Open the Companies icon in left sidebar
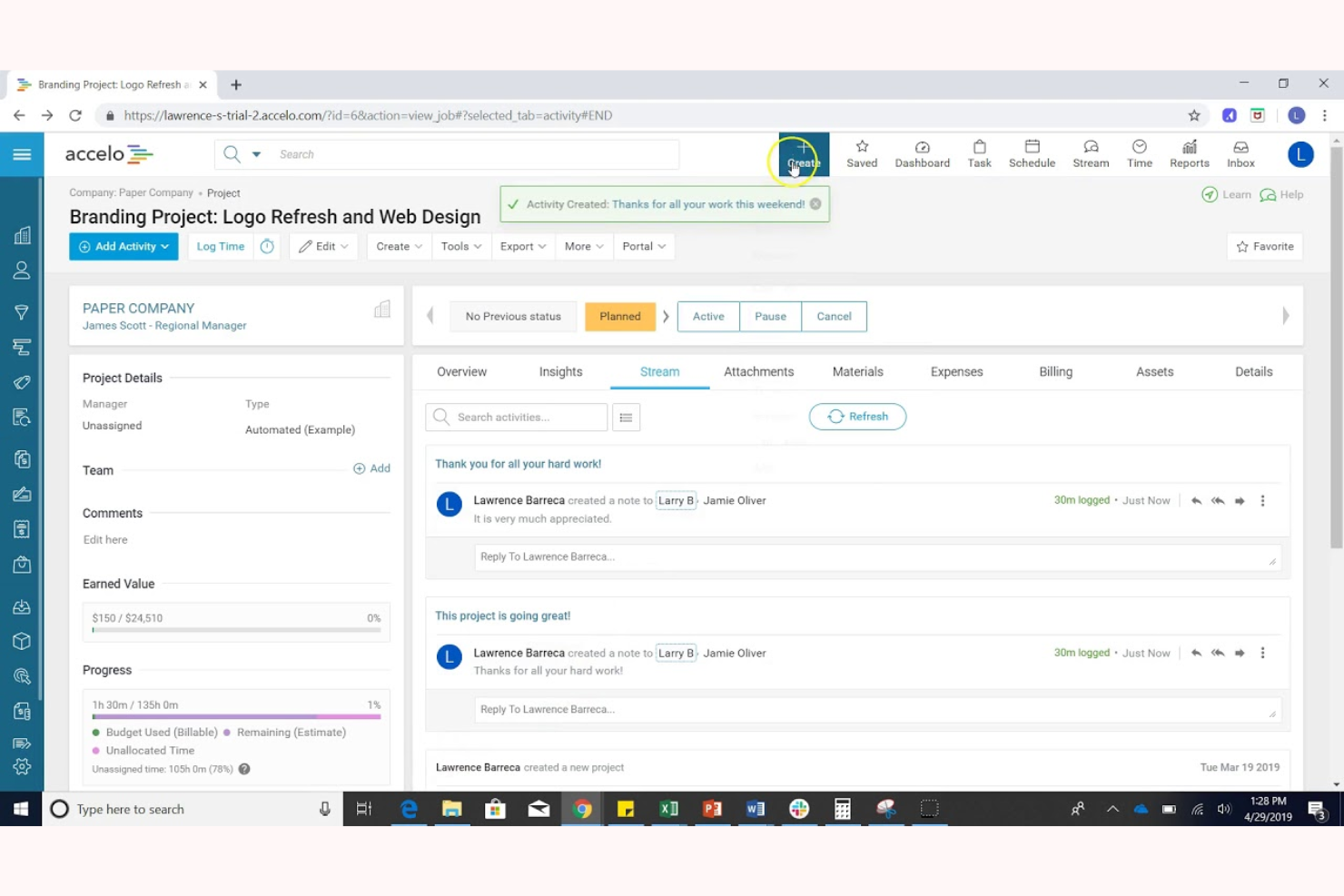Screen dimensions: 1344x896 (22, 236)
